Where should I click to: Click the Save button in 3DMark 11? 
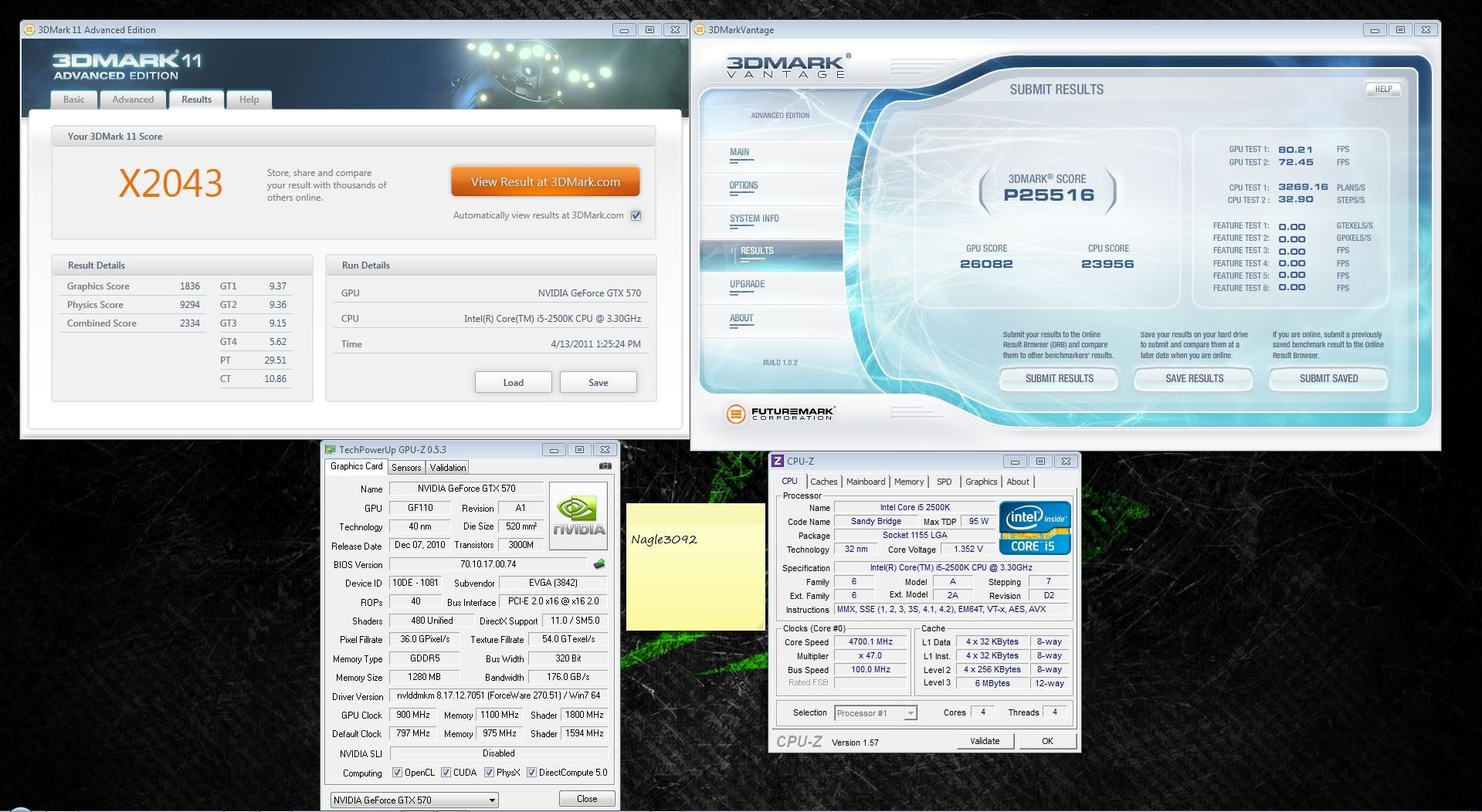(599, 382)
